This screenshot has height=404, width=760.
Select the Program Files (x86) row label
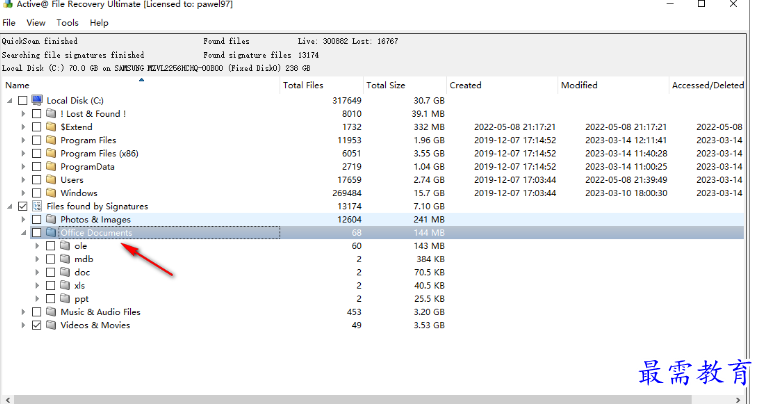coord(99,154)
